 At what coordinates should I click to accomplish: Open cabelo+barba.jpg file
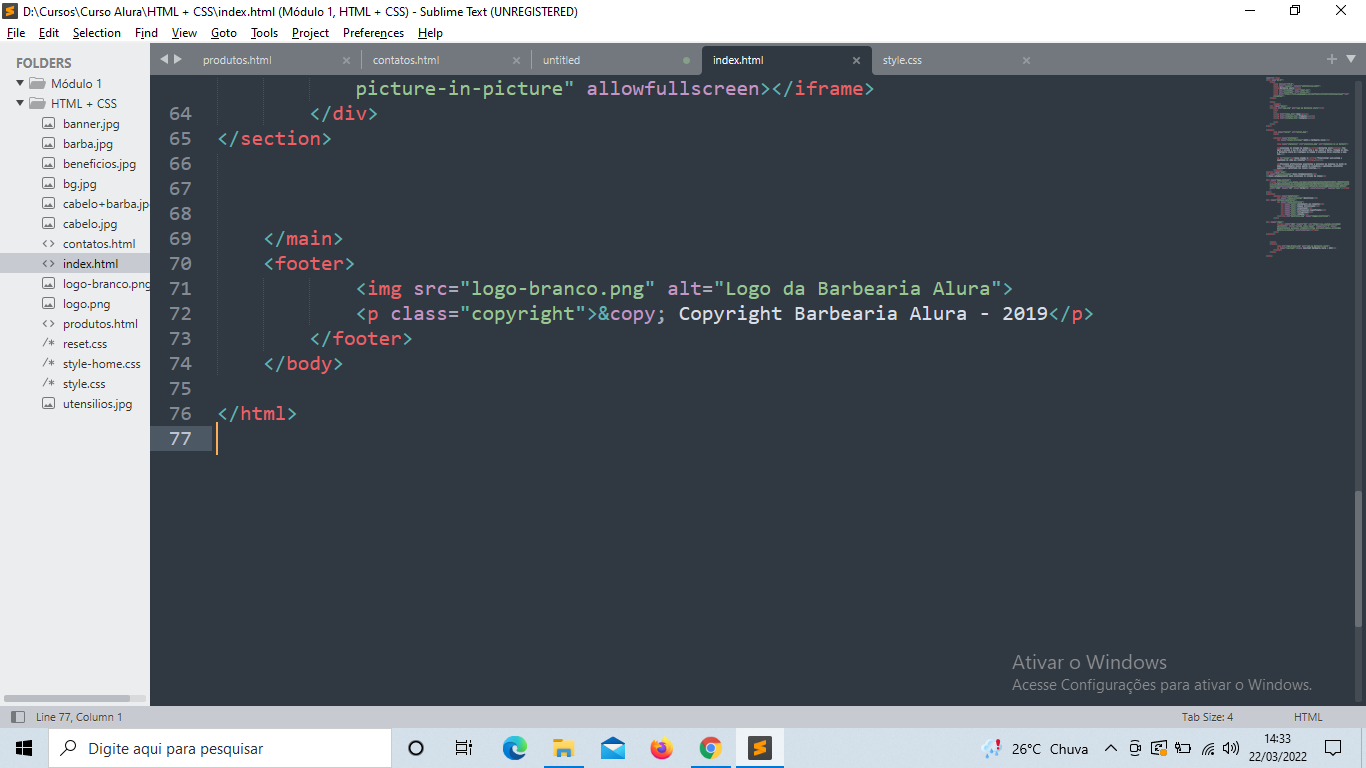pyautogui.click(x=106, y=204)
